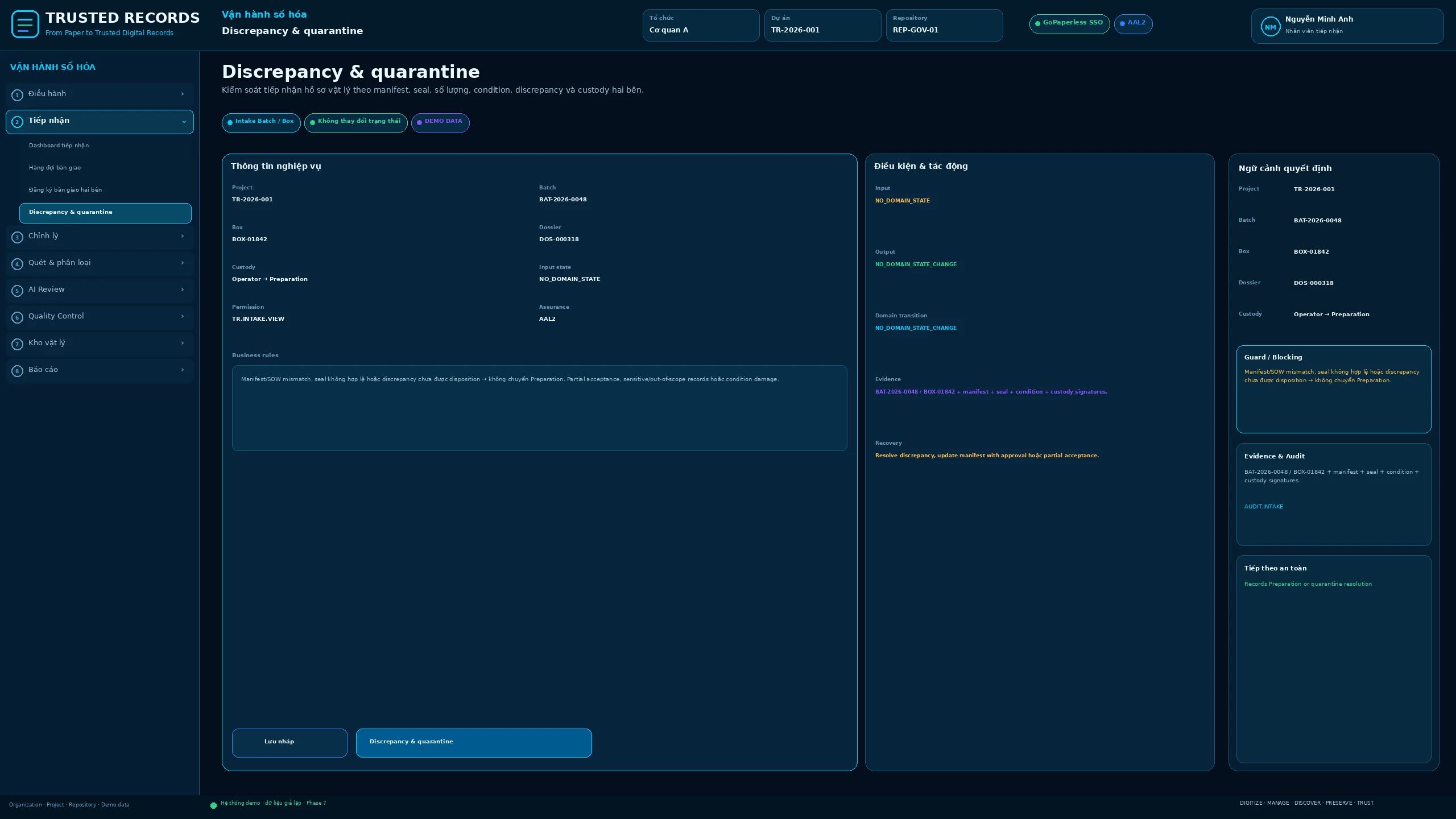Click the Recovery 'Resolve discrepancy' text

pyautogui.click(x=987, y=456)
